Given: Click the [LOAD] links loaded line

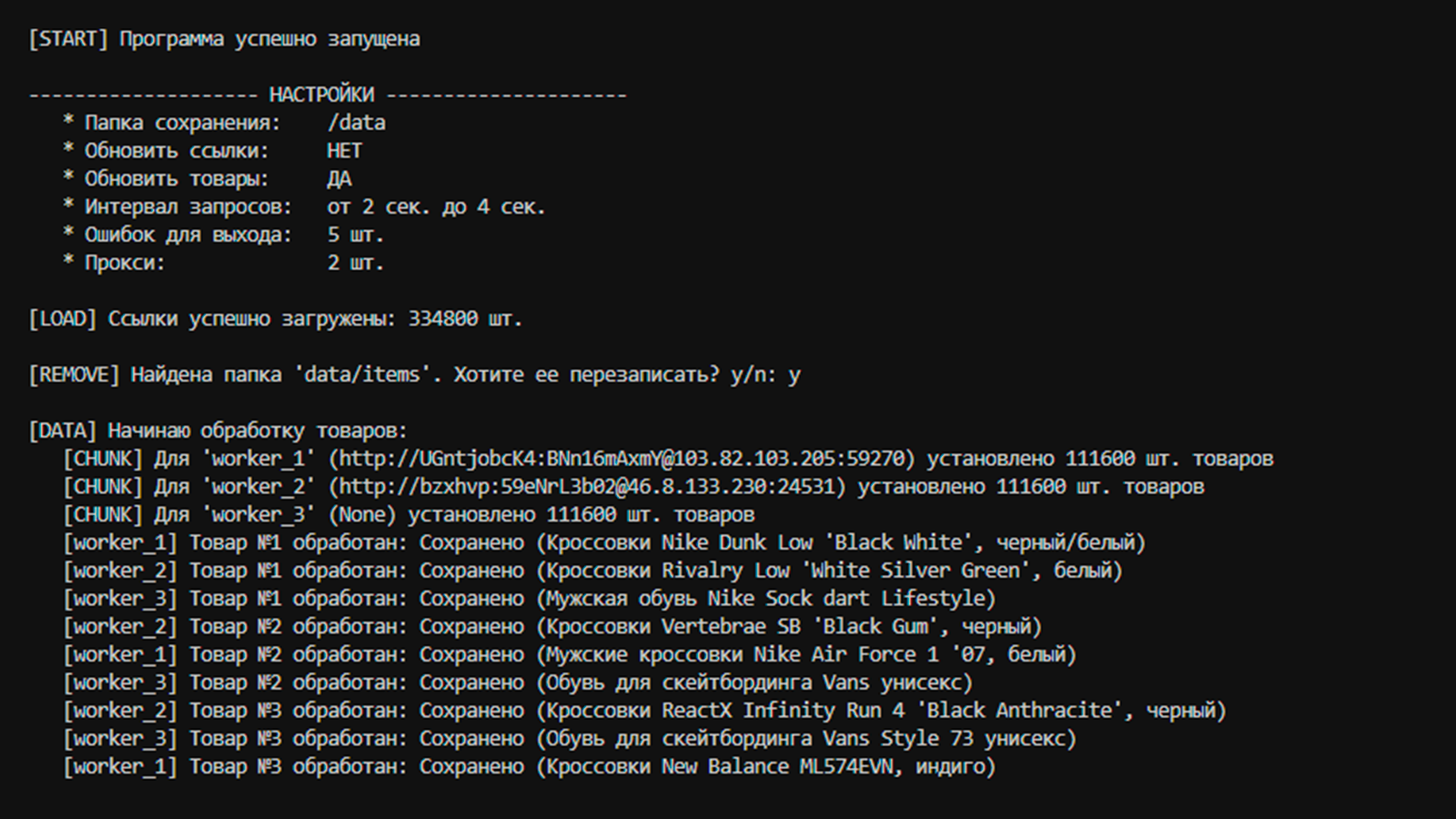Looking at the screenshot, I should pyautogui.click(x=275, y=319).
